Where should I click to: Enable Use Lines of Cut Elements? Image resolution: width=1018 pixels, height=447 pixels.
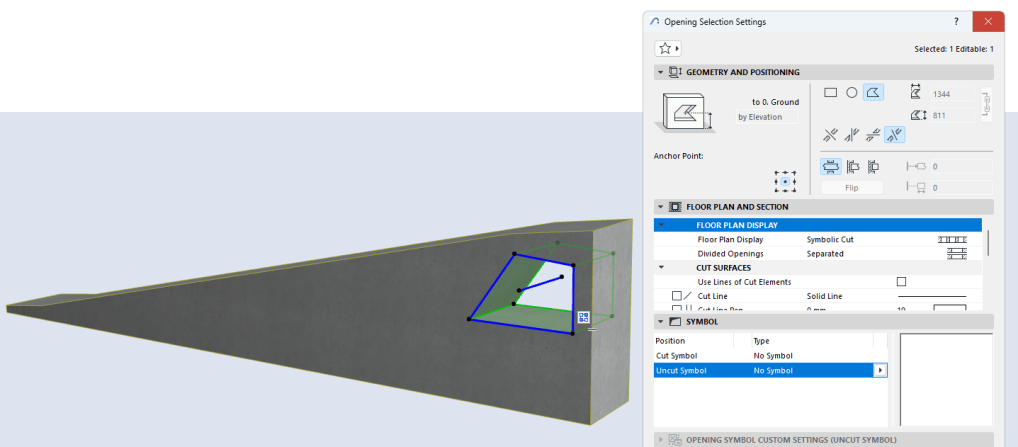[x=901, y=282]
